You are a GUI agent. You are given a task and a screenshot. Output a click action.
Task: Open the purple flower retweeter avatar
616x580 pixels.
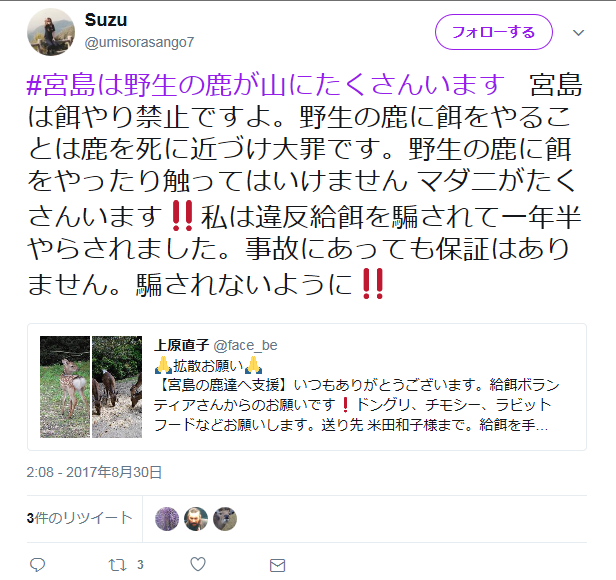167,519
